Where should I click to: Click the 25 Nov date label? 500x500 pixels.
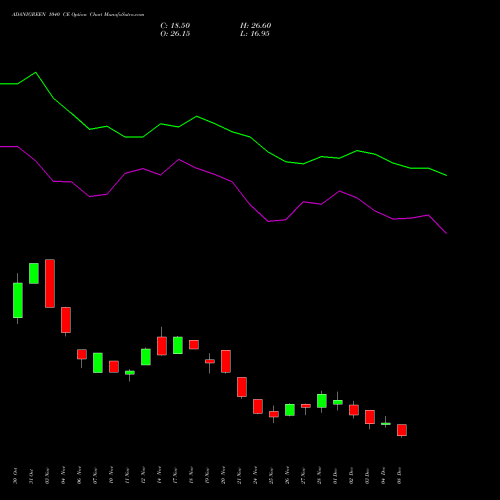(271, 476)
